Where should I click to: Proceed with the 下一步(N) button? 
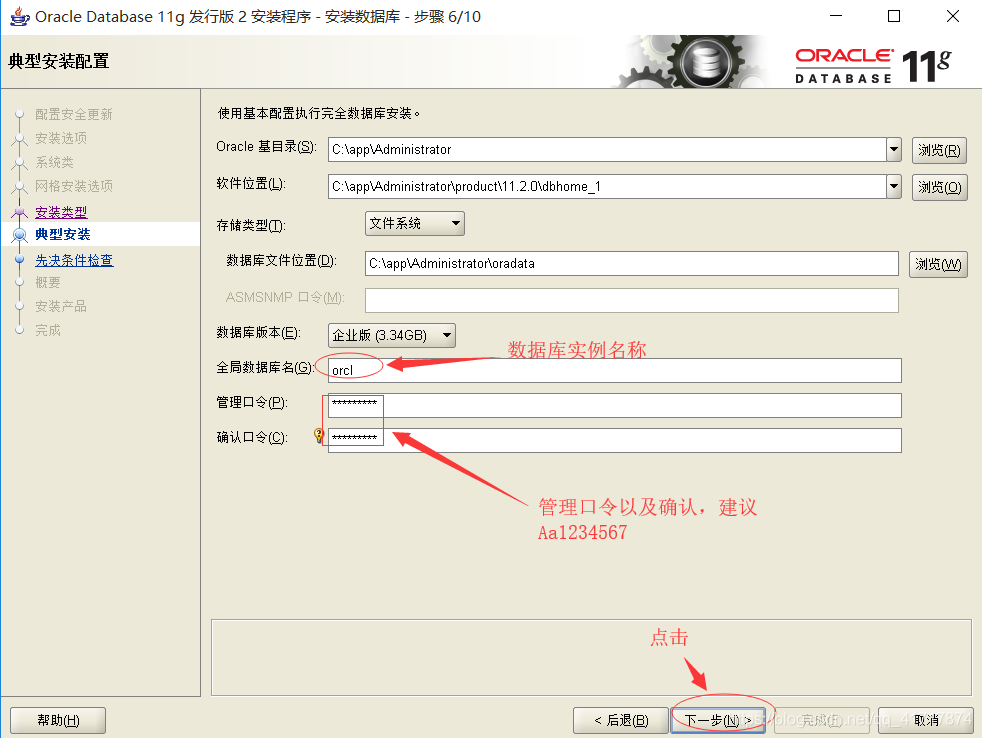point(718,720)
